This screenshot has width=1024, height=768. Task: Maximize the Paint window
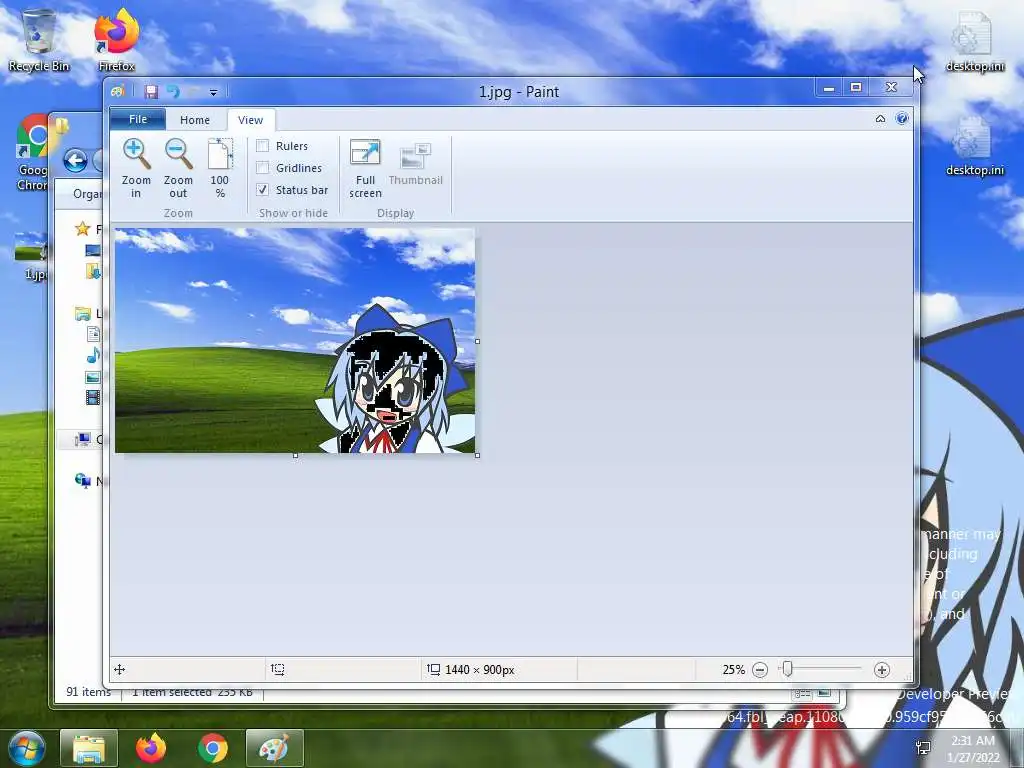pos(856,88)
